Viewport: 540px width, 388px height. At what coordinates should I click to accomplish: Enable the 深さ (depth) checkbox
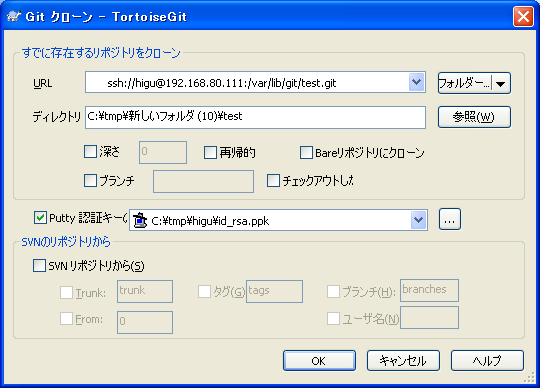point(90,151)
